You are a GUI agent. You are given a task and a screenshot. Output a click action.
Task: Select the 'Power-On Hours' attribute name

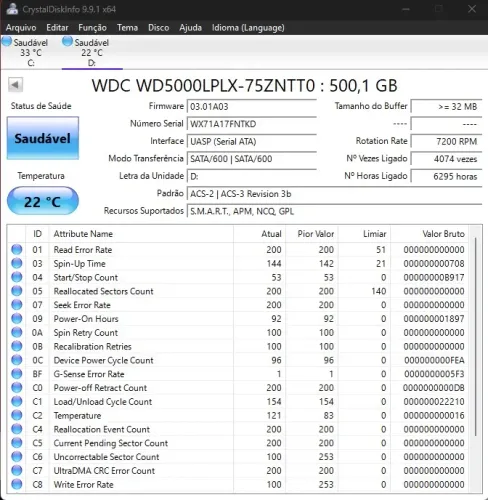86,319
